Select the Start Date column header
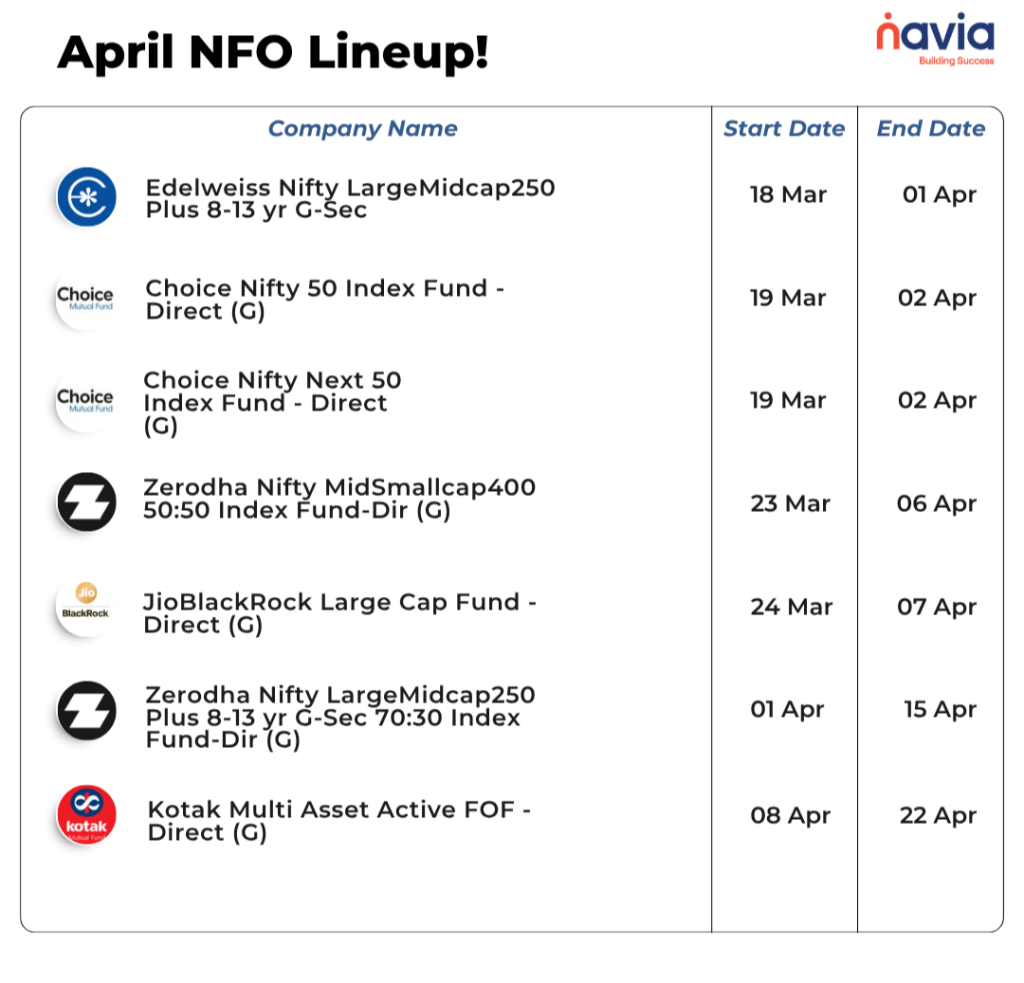 point(784,129)
